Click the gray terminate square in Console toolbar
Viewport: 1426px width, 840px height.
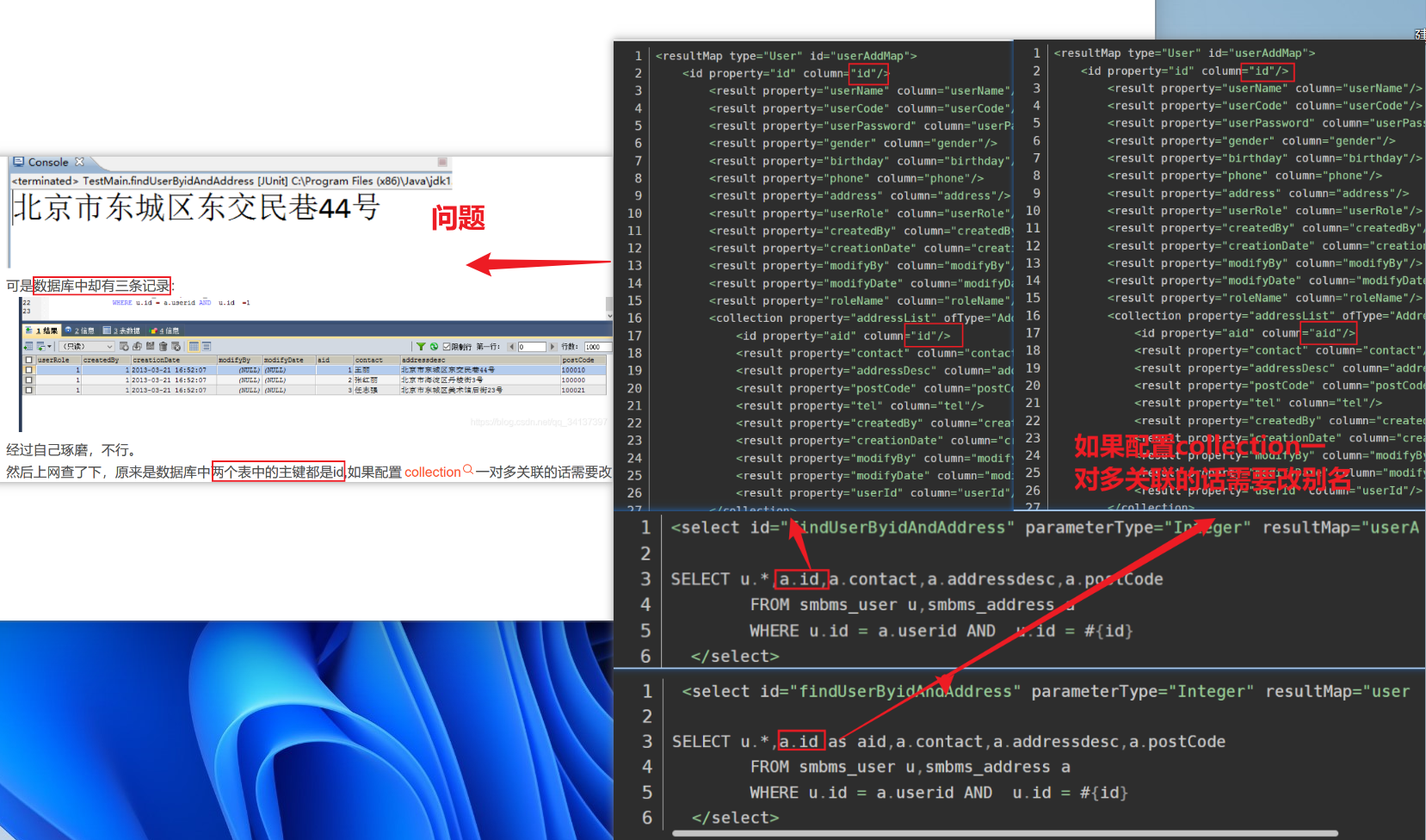442,162
